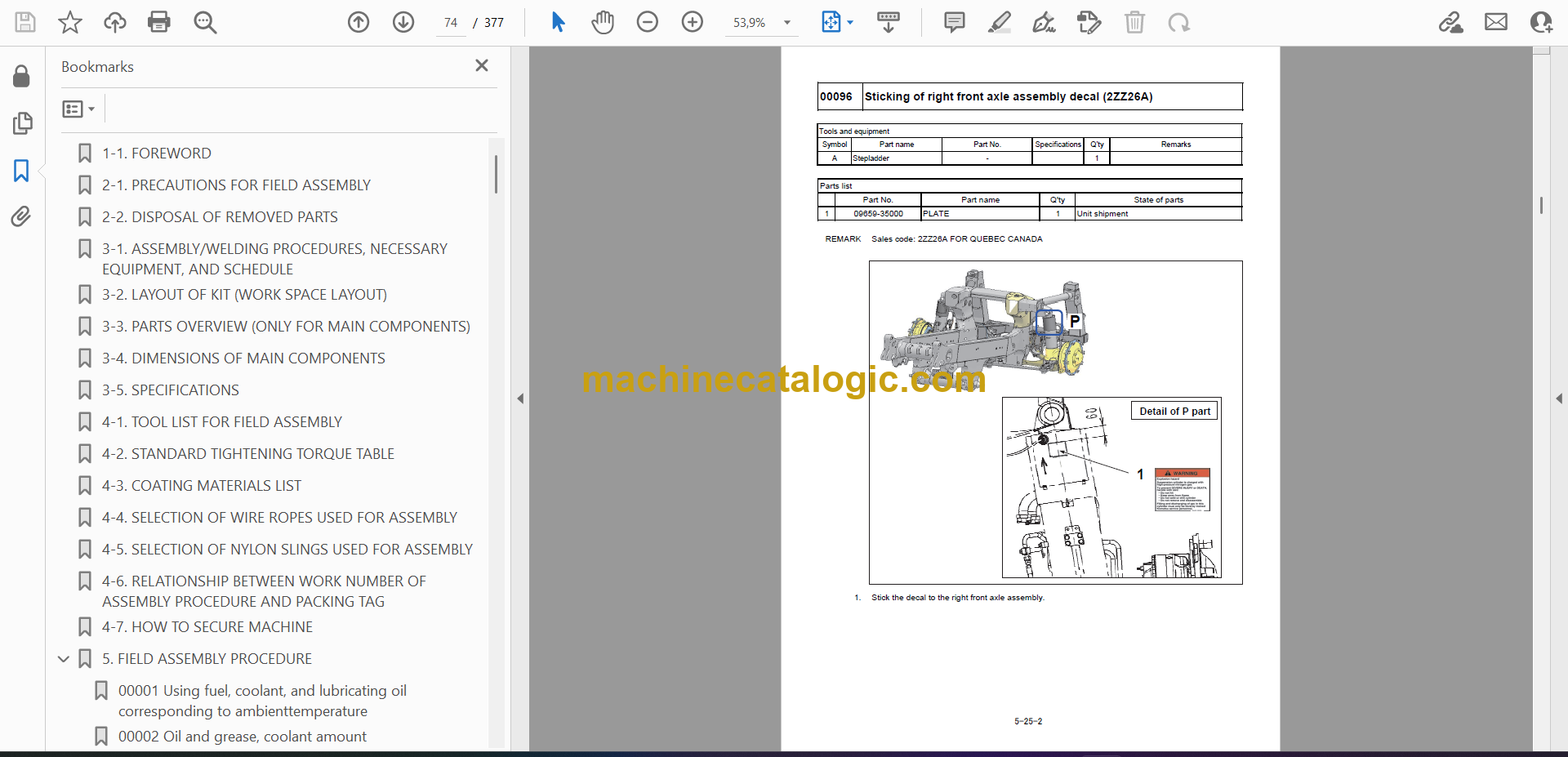Open bookmark 4-4. SELECTION OF WIRE ROPES

pos(279,518)
